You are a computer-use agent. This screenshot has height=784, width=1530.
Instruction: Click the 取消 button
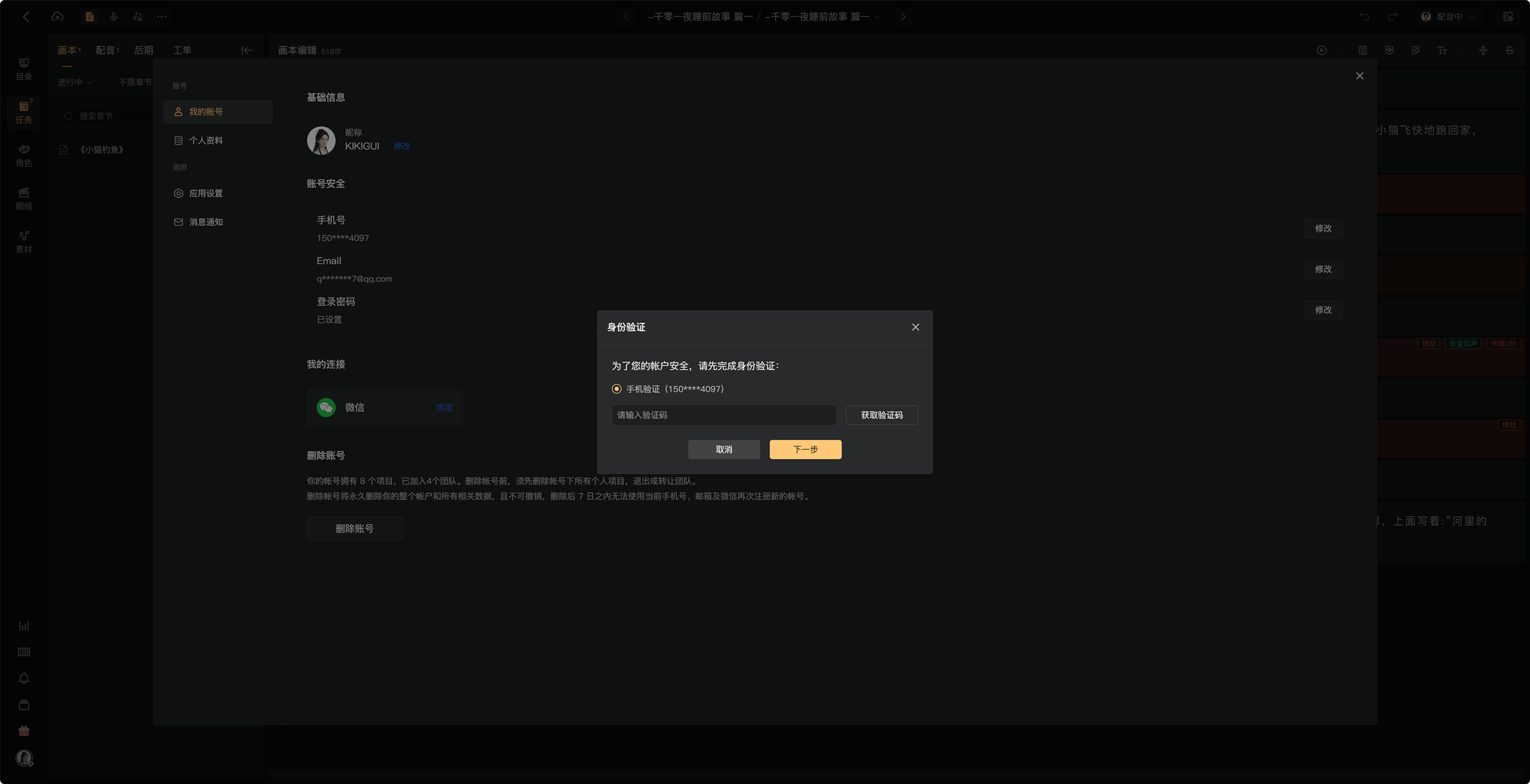pyautogui.click(x=724, y=449)
